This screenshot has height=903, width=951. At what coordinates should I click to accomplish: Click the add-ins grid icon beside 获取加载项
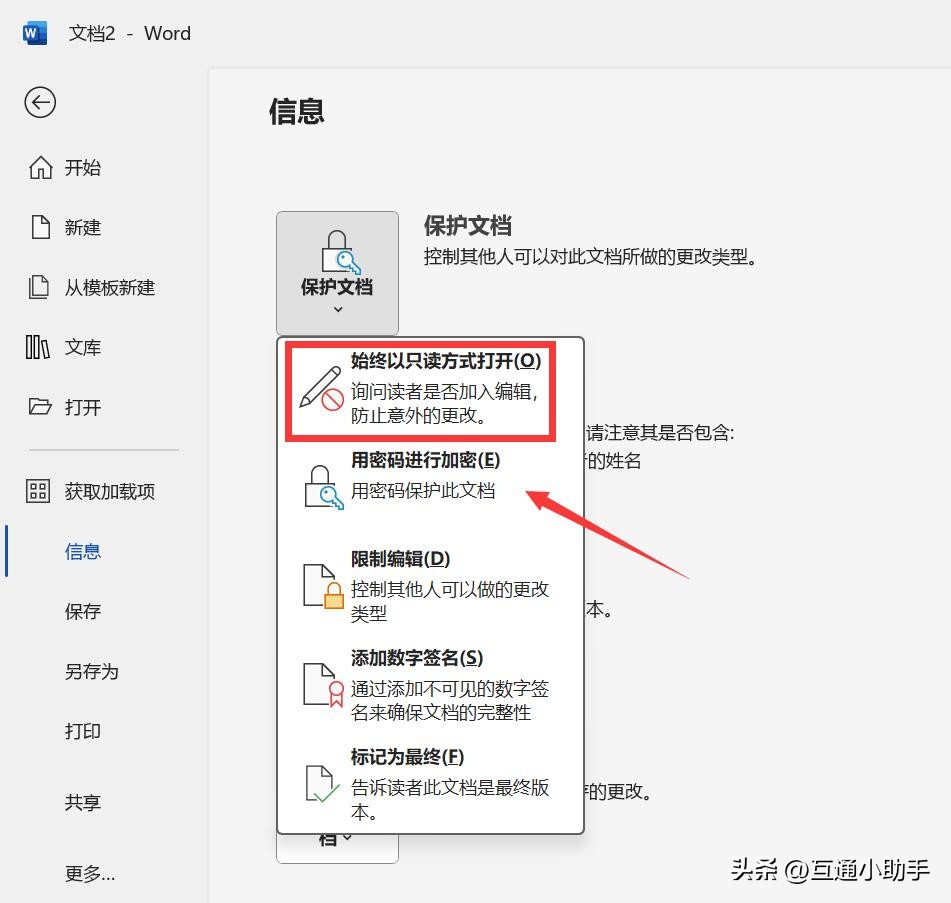point(38,491)
